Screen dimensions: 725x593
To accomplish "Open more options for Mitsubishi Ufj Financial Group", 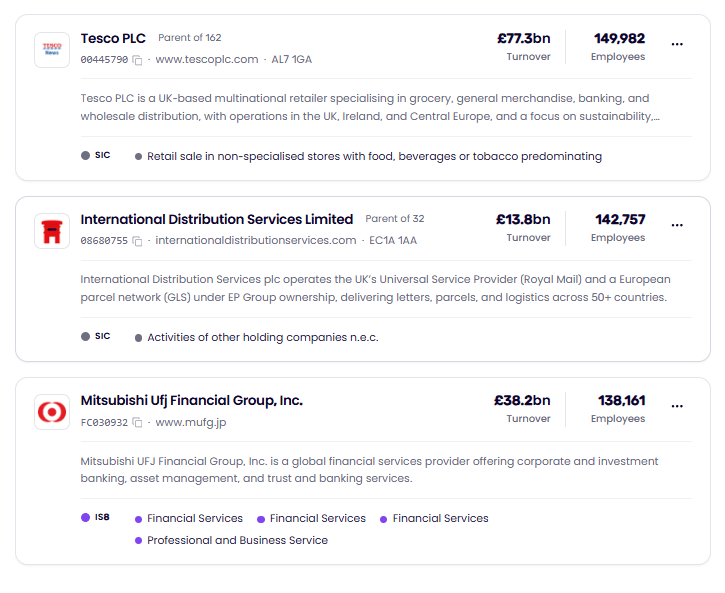I will click(677, 406).
